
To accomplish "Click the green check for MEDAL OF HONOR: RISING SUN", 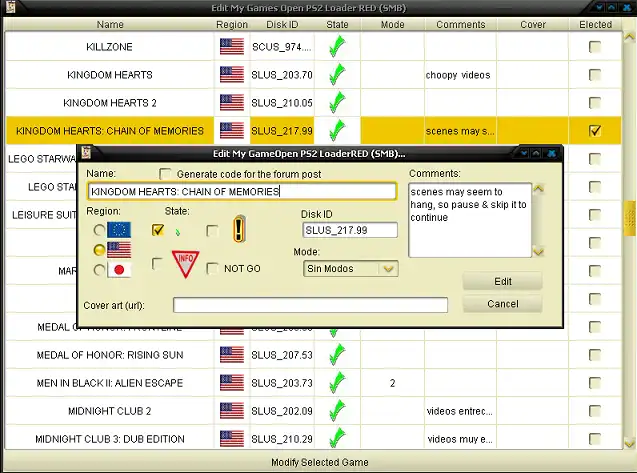I will click(337, 354).
